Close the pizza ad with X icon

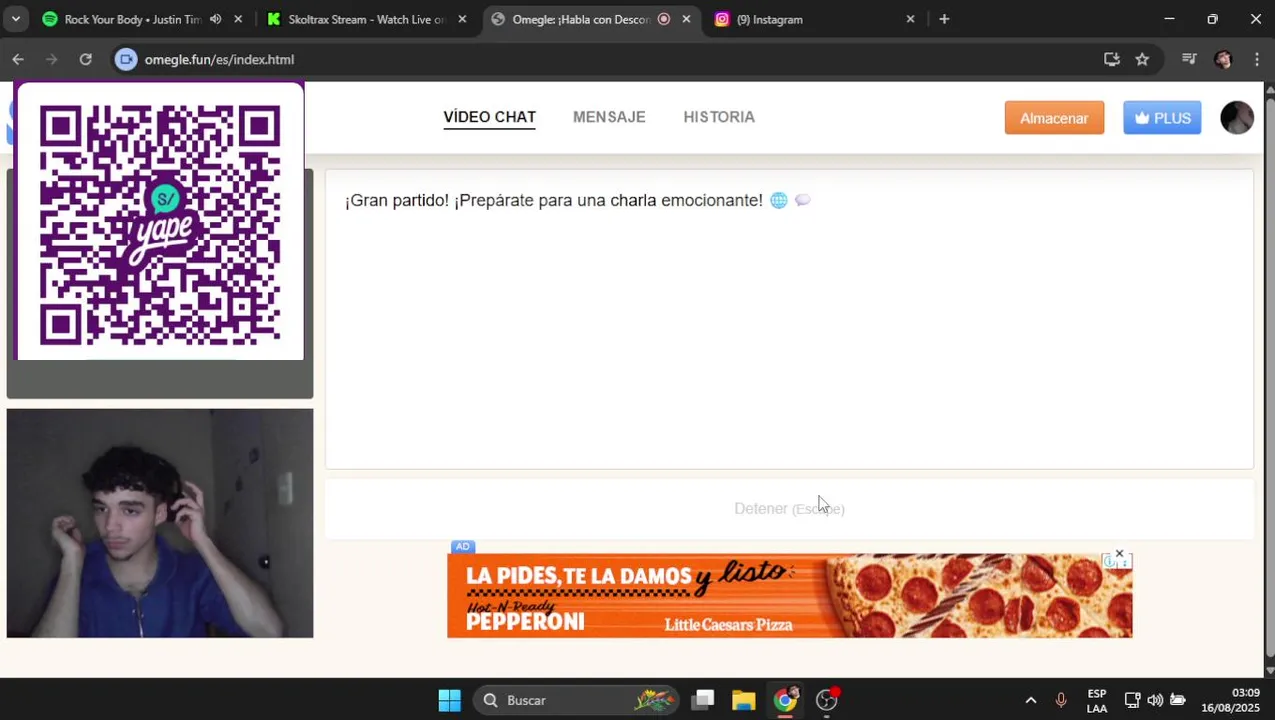pos(1119,554)
